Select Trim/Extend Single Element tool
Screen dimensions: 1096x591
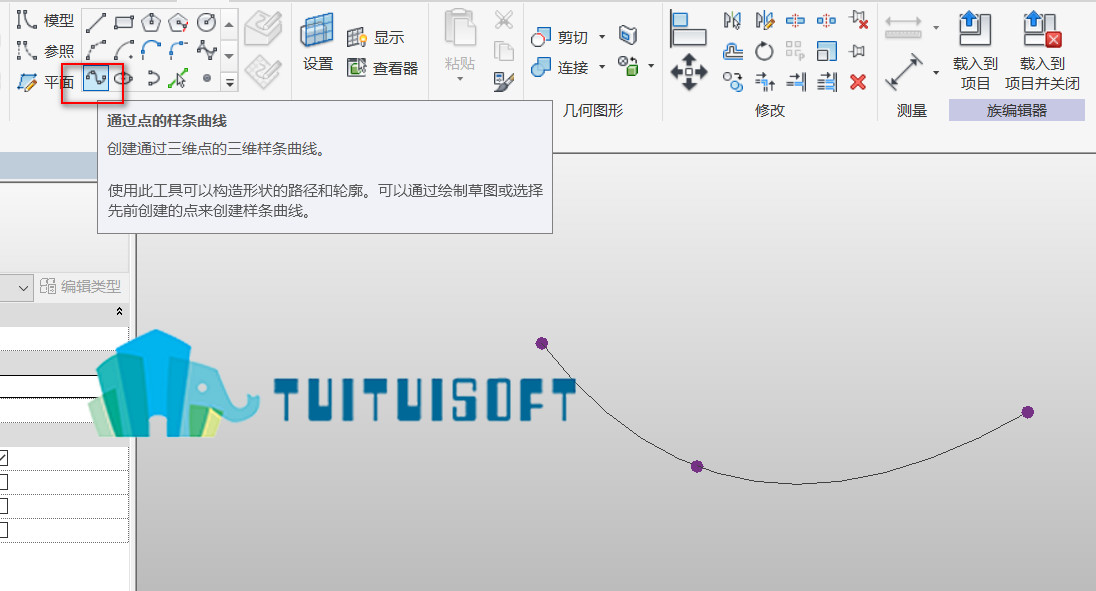coord(795,82)
